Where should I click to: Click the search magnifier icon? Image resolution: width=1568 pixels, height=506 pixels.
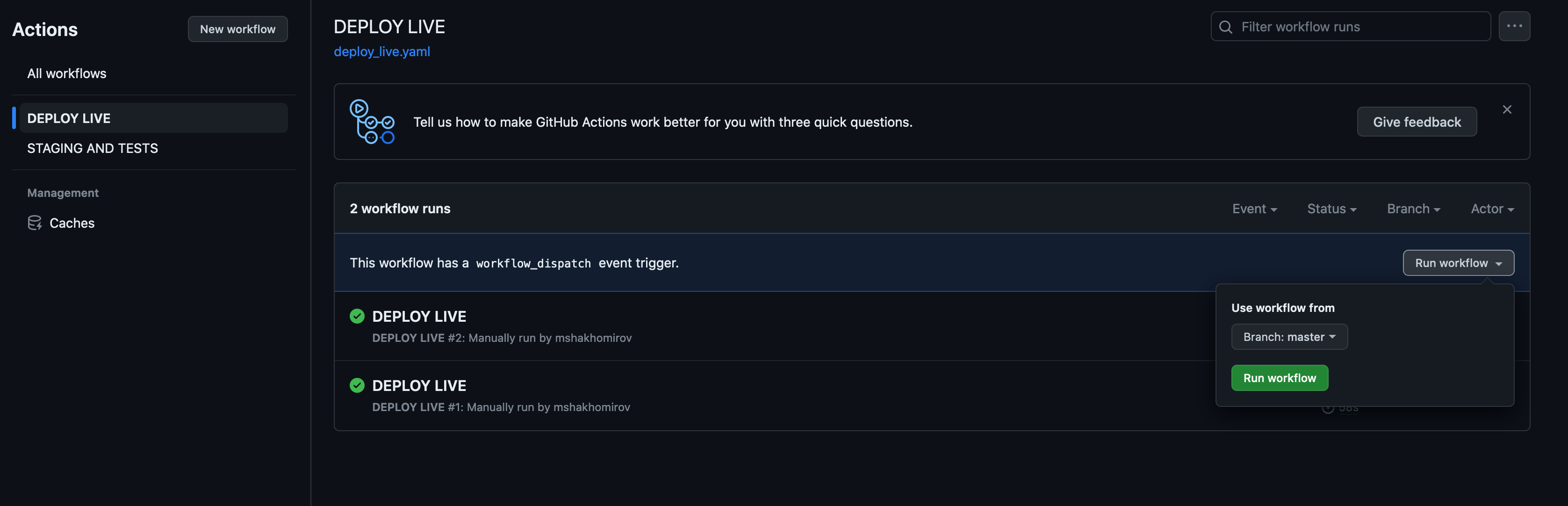[x=1225, y=27]
